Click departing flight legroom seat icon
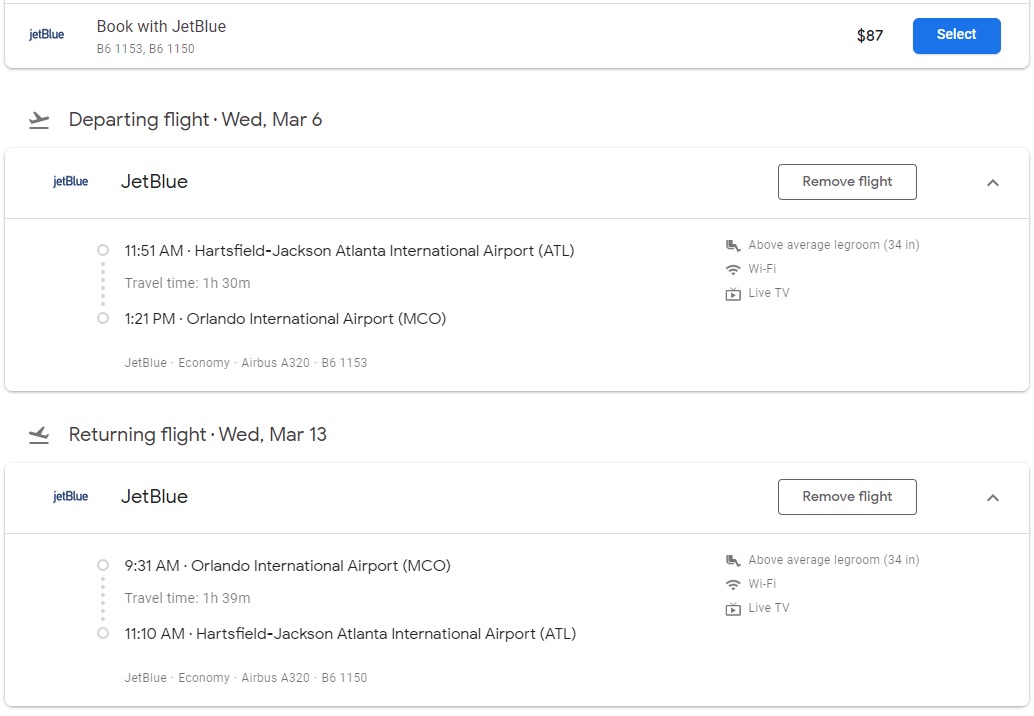 pyautogui.click(x=733, y=245)
